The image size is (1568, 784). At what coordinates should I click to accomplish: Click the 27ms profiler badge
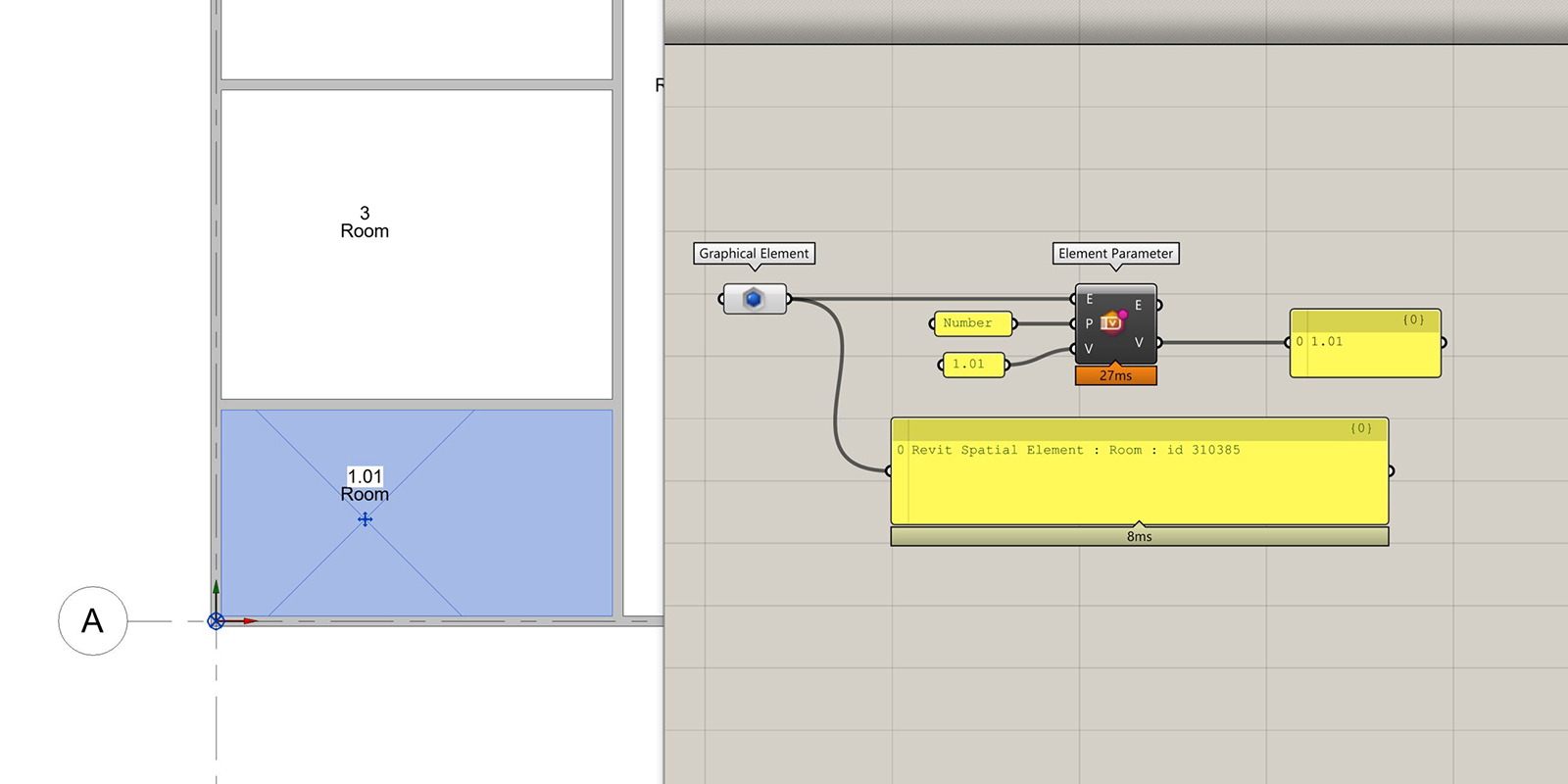[1115, 375]
